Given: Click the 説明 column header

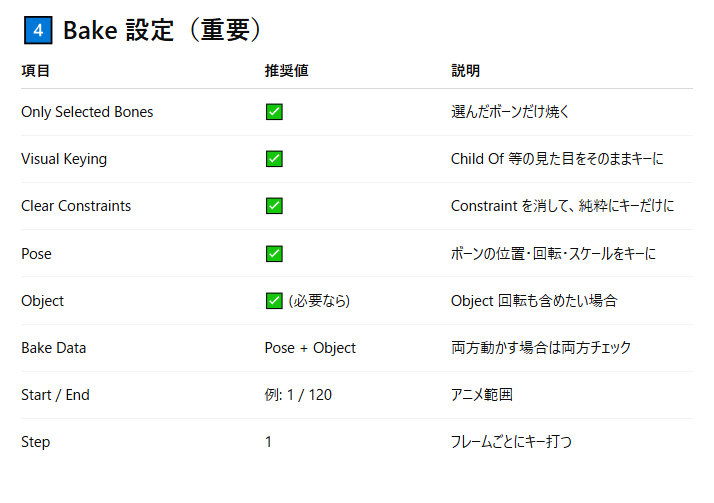Looking at the screenshot, I should click(465, 71).
